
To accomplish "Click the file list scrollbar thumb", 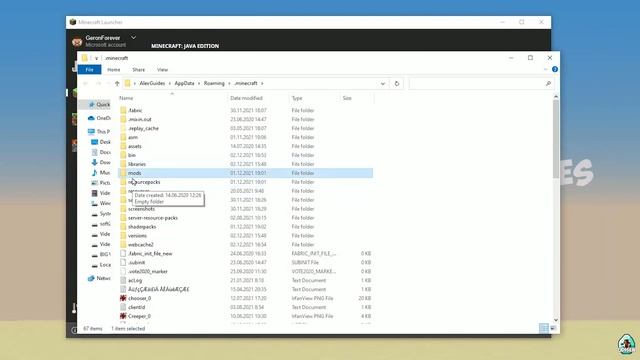I will click(x=556, y=139).
